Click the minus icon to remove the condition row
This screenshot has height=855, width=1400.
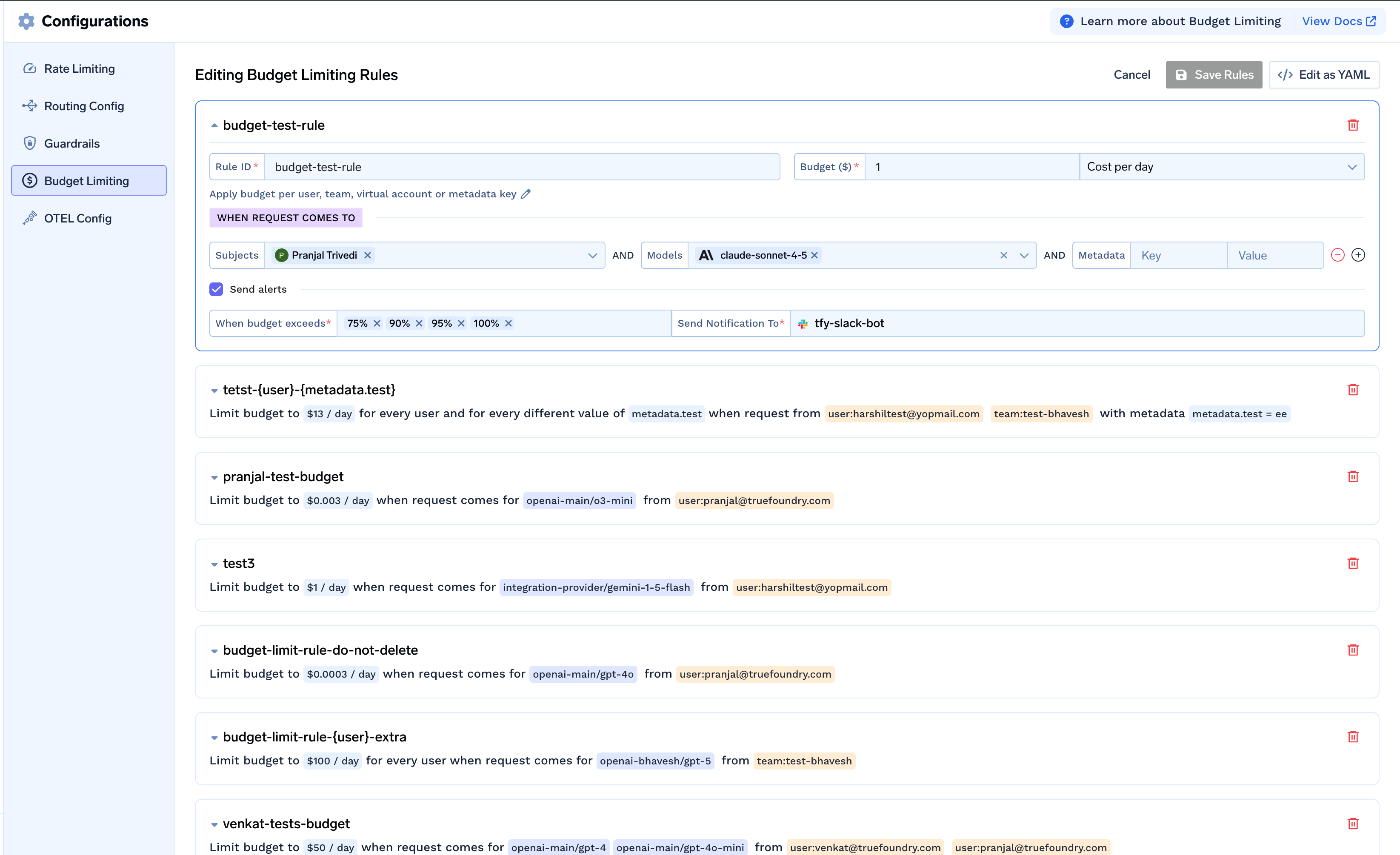click(1339, 254)
